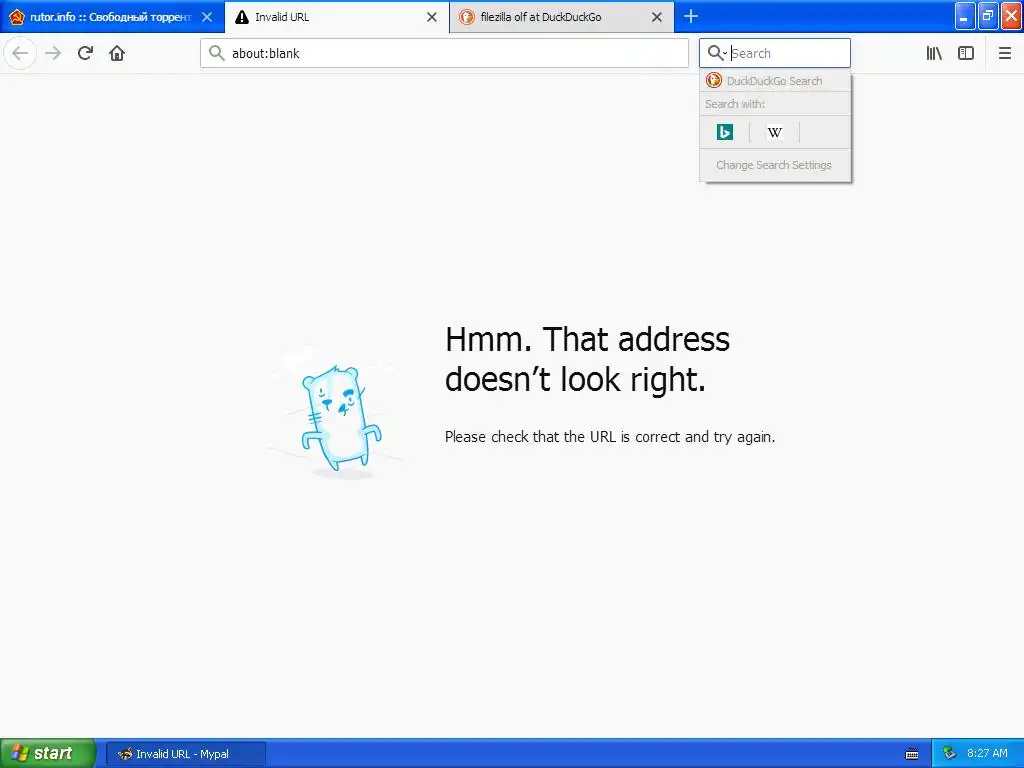
Task: Open Change Search Settings
Action: pyautogui.click(x=775, y=165)
